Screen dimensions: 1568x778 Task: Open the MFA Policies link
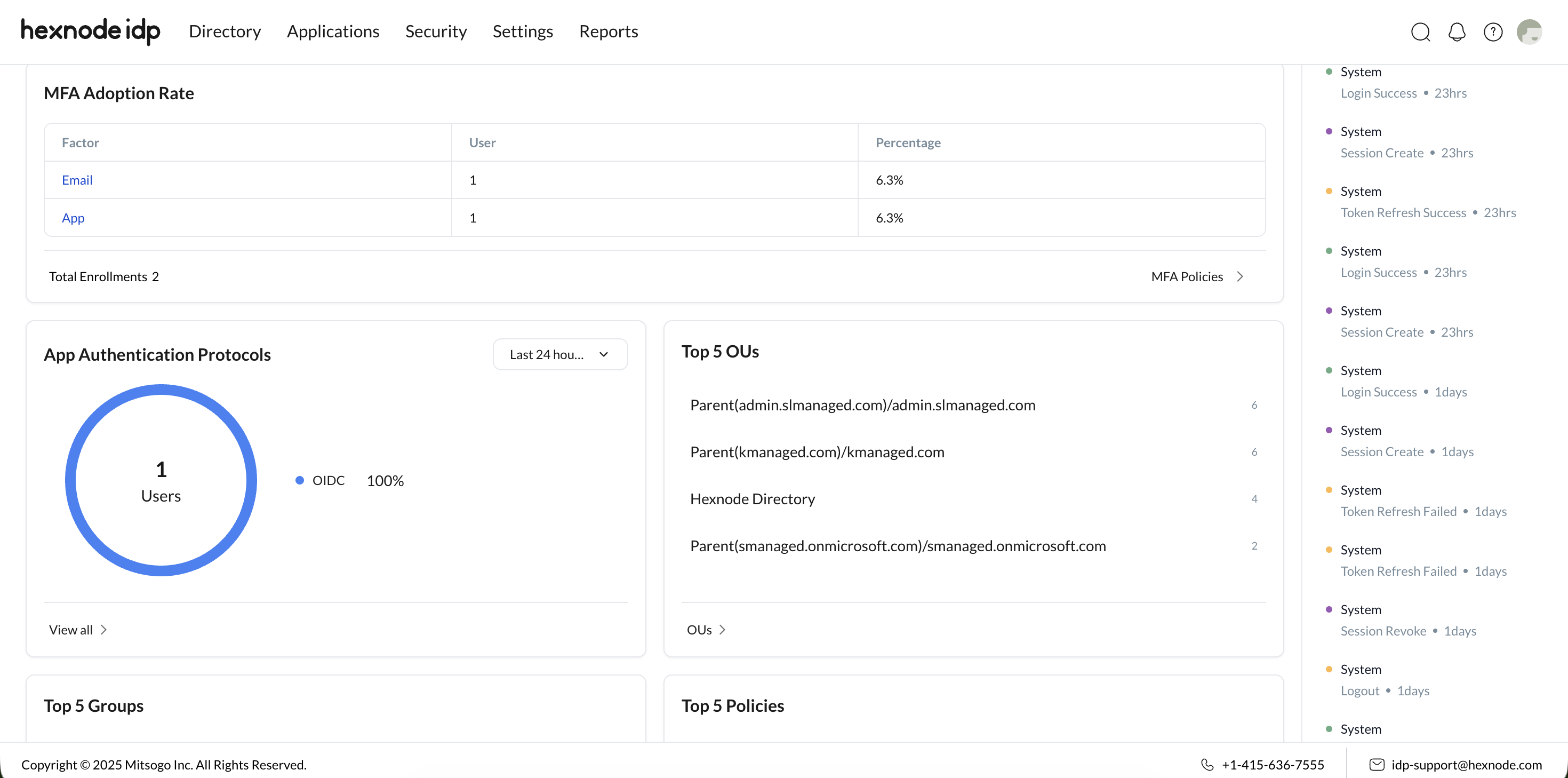(x=1187, y=276)
